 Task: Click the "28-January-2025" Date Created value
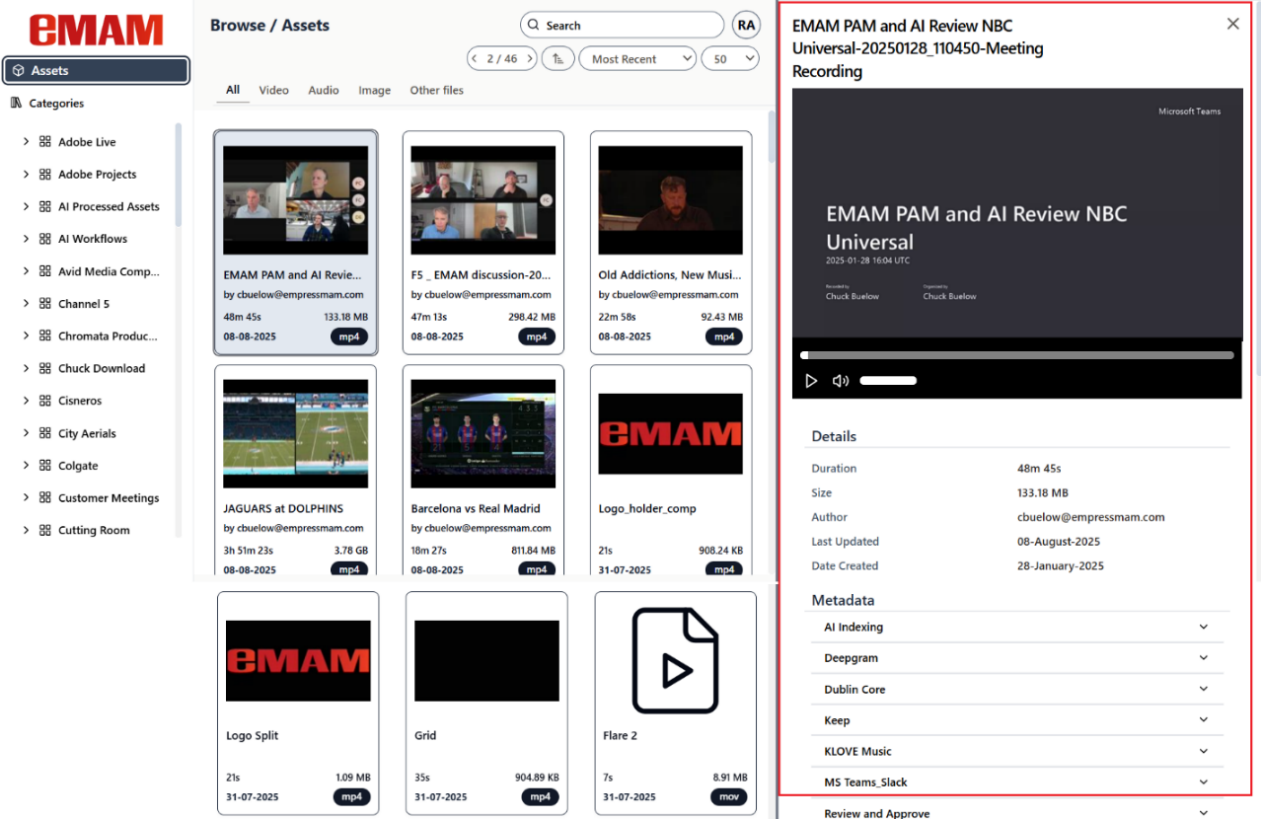point(1058,566)
